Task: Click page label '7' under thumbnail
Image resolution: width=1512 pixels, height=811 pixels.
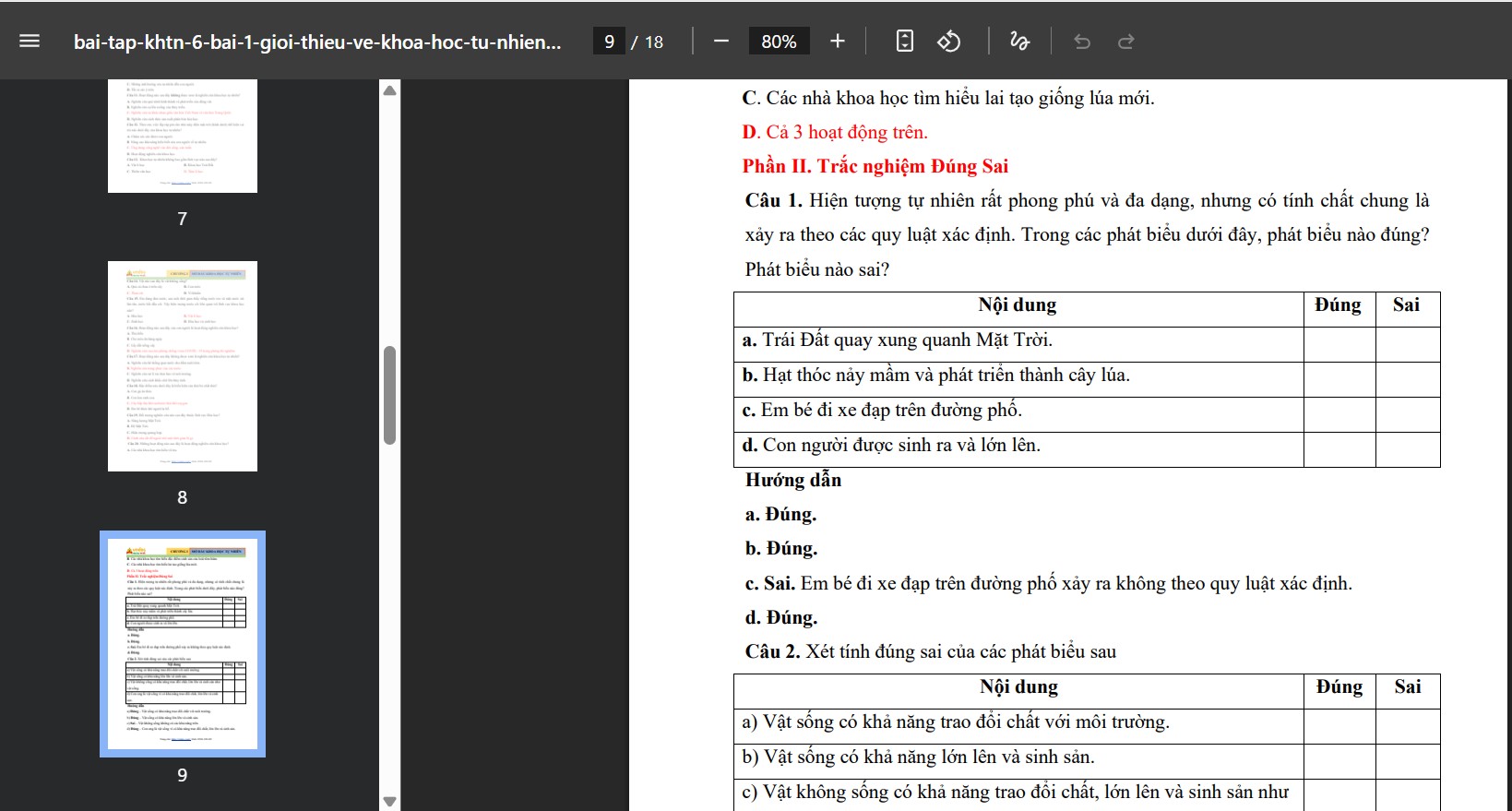Action: (183, 219)
